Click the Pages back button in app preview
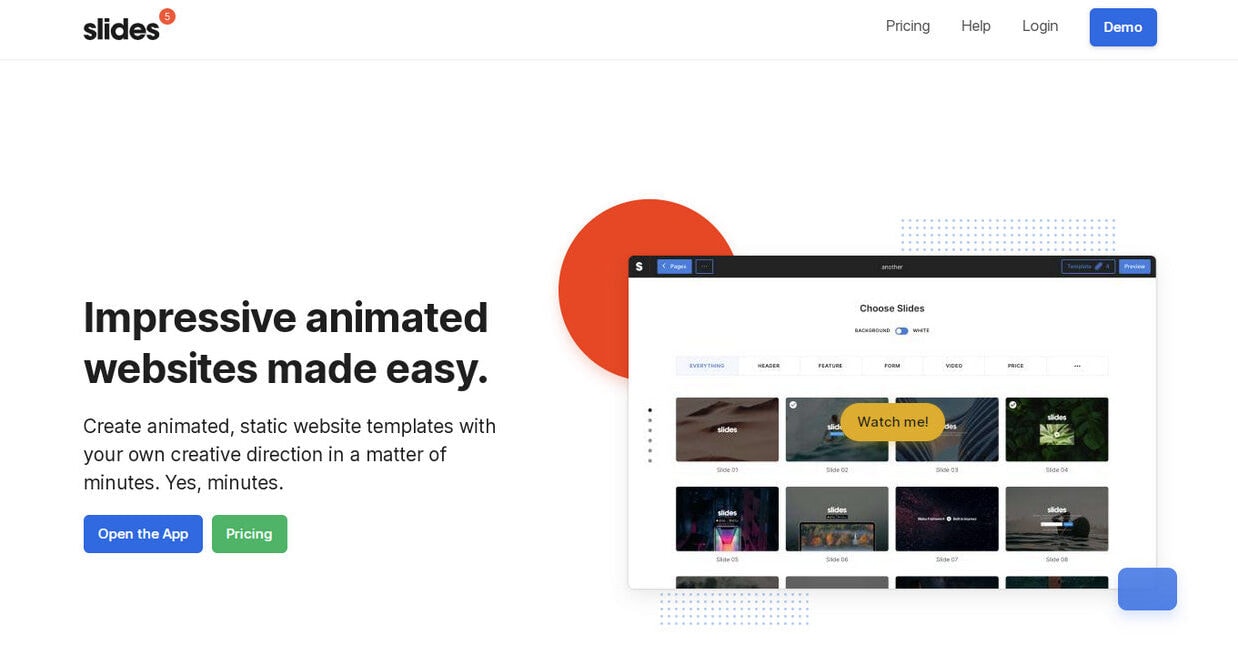 click(674, 266)
